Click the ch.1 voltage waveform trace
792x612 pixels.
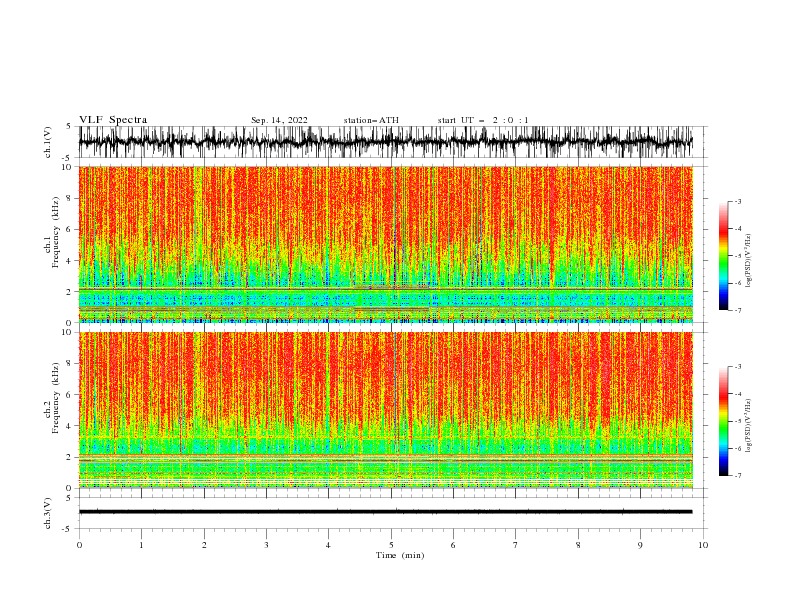(385, 142)
